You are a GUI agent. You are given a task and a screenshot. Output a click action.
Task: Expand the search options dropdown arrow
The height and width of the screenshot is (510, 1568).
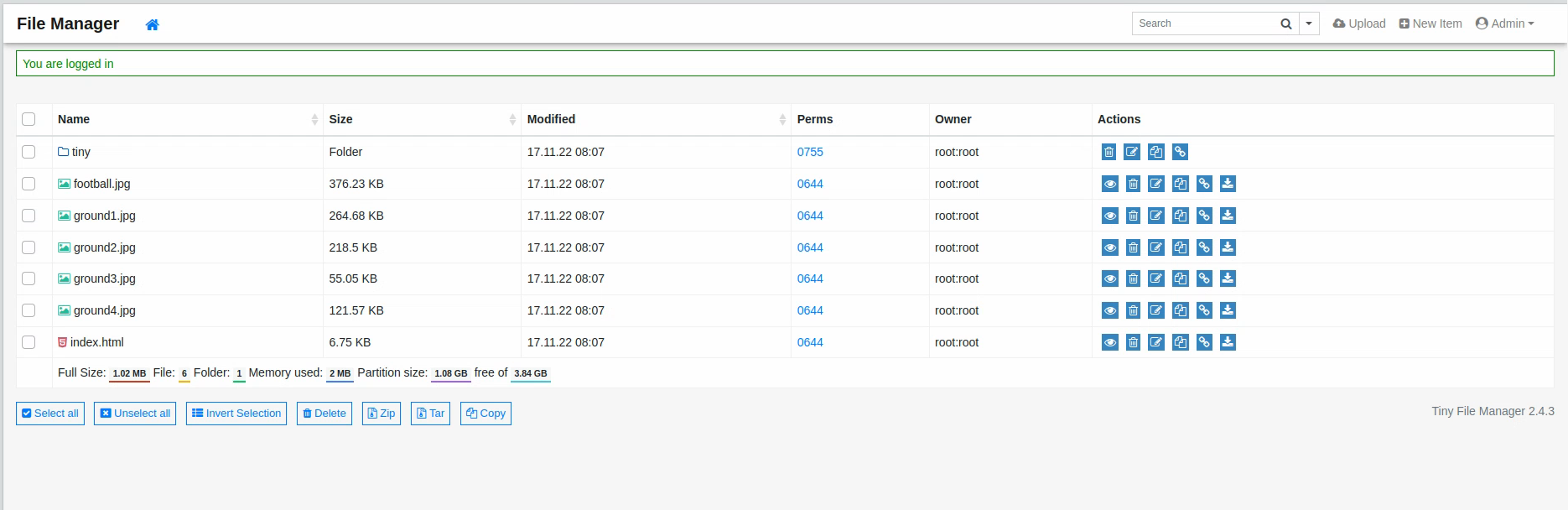[1309, 23]
